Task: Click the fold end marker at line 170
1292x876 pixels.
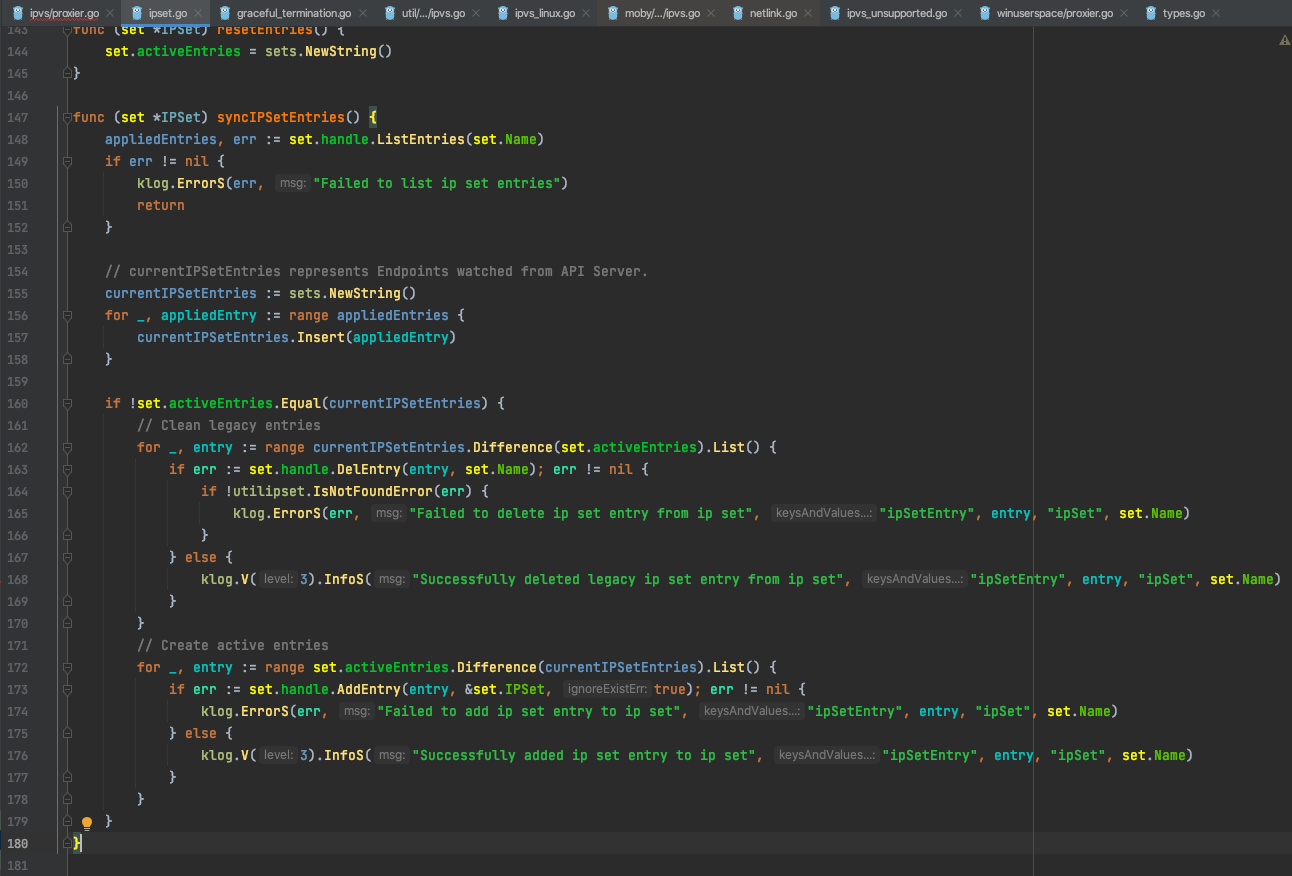Action: (x=68, y=623)
